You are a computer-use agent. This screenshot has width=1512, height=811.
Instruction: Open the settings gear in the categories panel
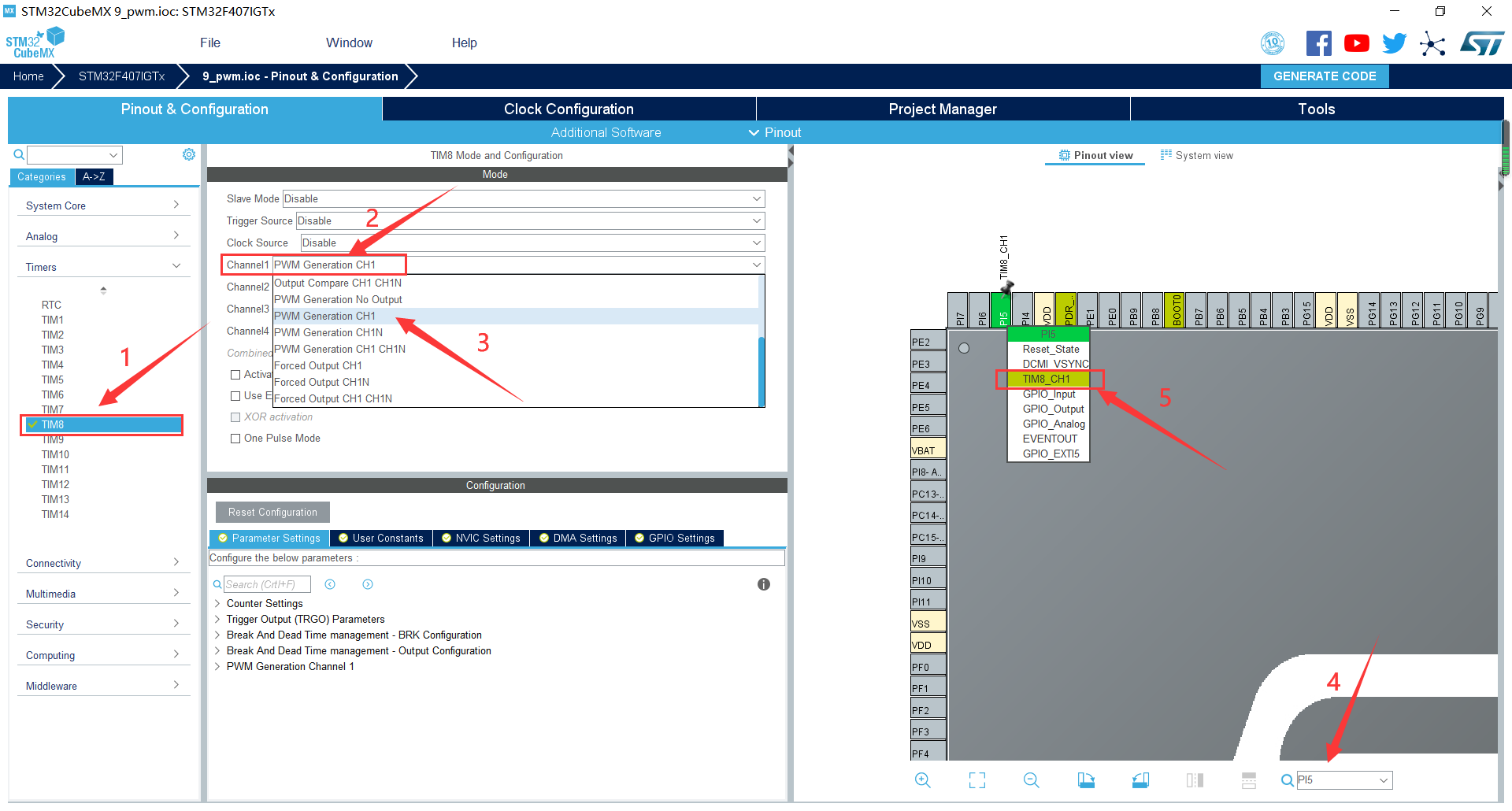(189, 154)
